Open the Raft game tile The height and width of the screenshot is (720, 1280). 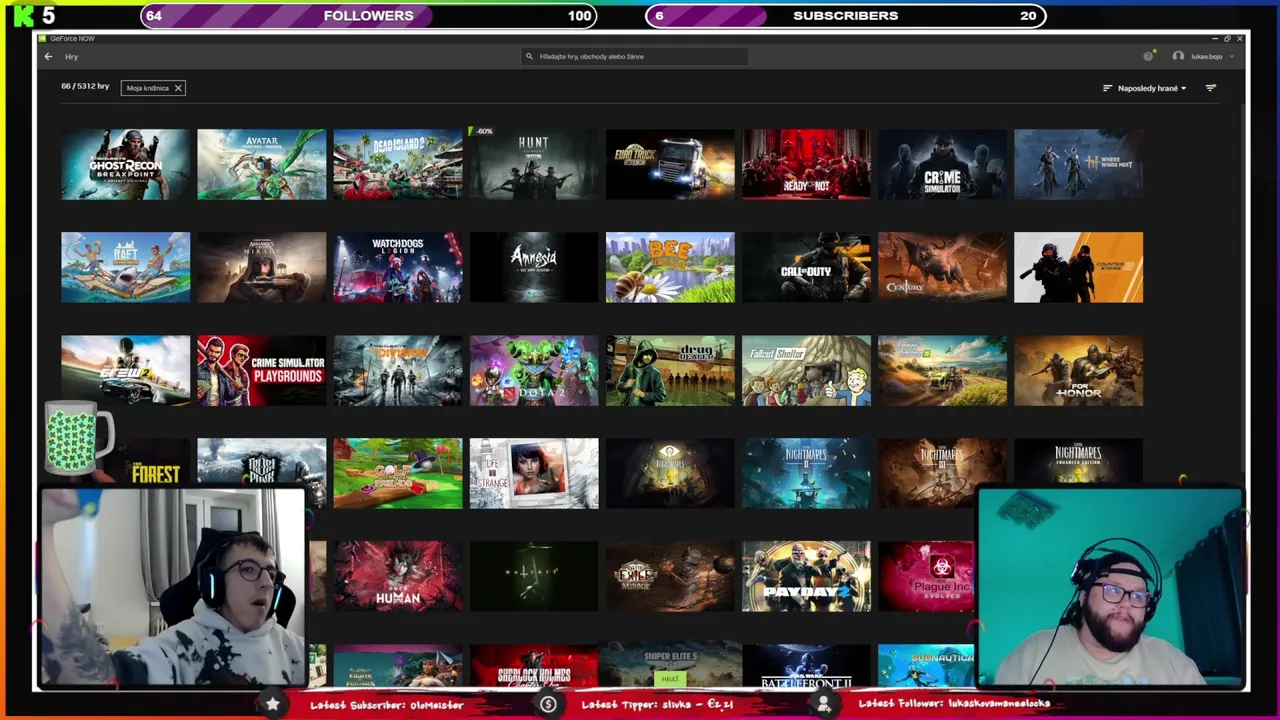[x=125, y=267]
